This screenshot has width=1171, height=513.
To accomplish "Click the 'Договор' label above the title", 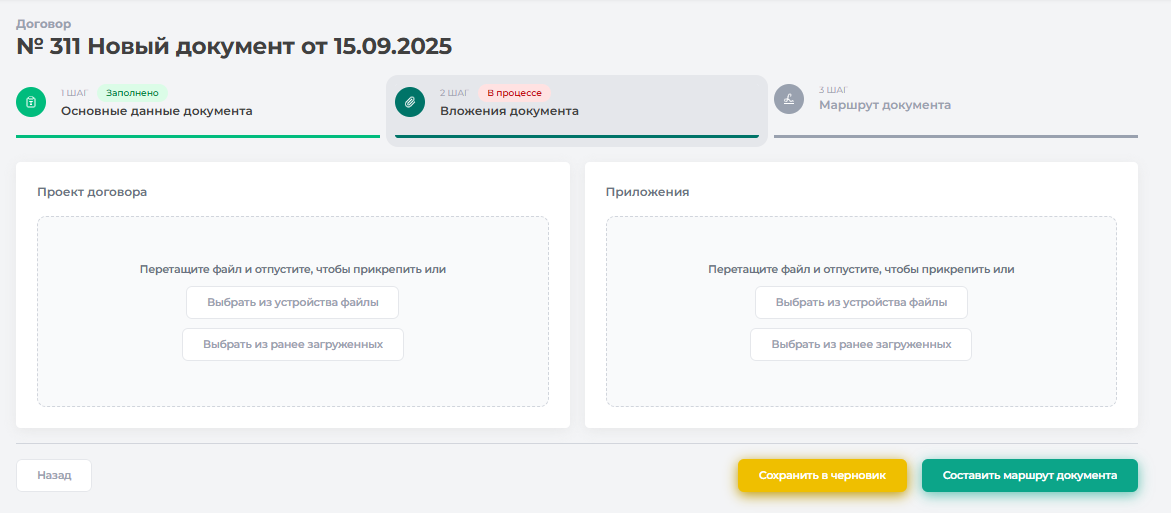I will [x=43, y=23].
